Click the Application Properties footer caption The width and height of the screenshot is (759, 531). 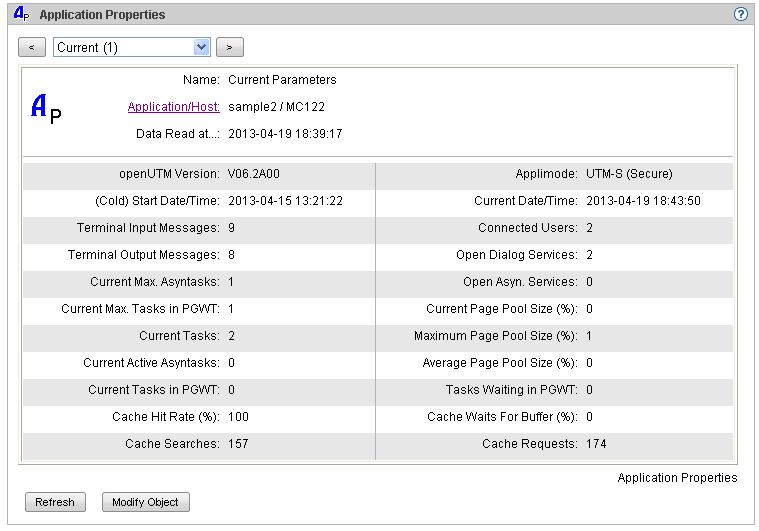(x=677, y=478)
